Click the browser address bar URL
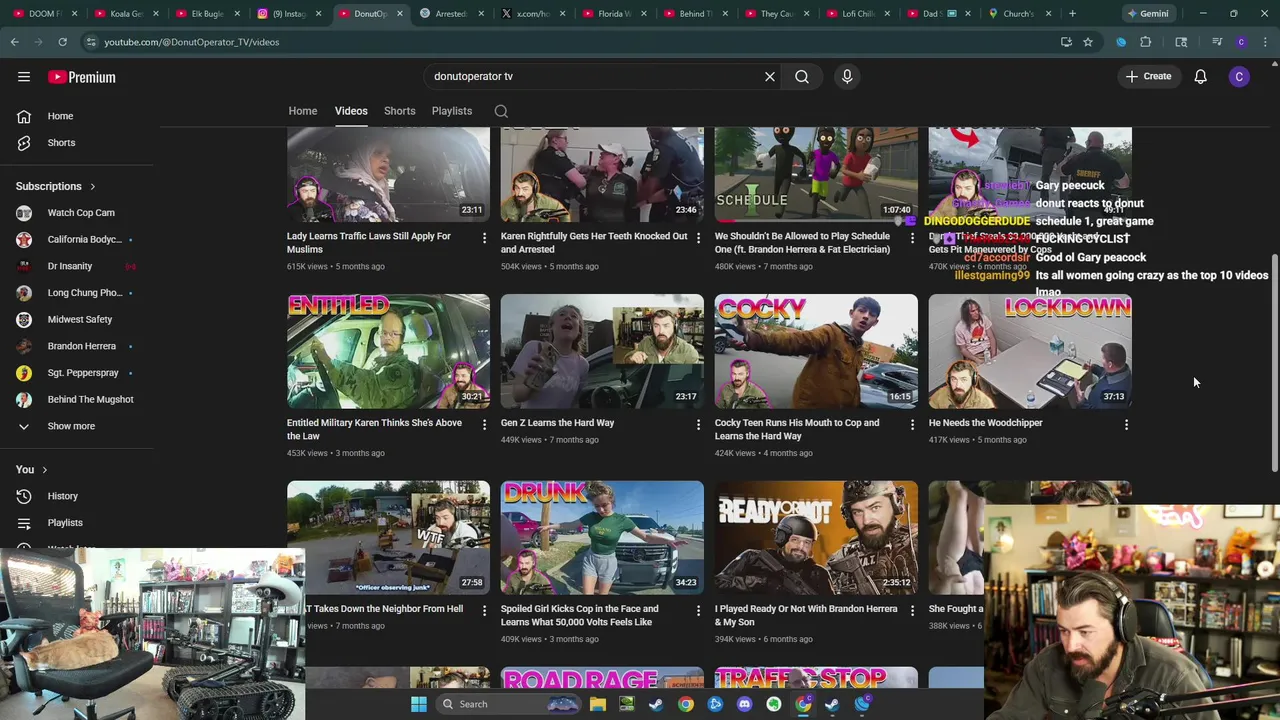 192,42
